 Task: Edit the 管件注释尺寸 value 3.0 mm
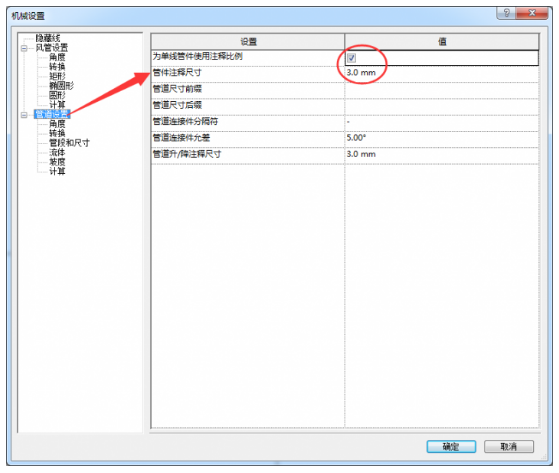pyautogui.click(x=442, y=74)
